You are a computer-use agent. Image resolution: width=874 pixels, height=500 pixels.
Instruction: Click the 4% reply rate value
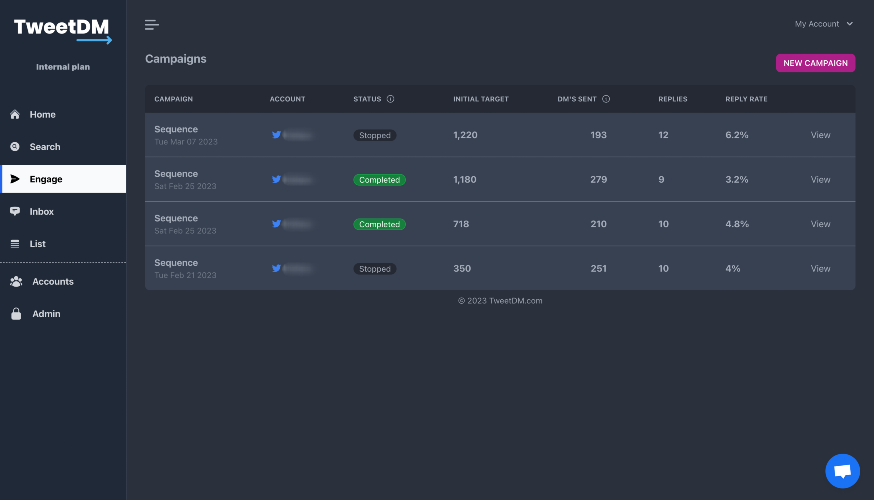pyautogui.click(x=733, y=269)
